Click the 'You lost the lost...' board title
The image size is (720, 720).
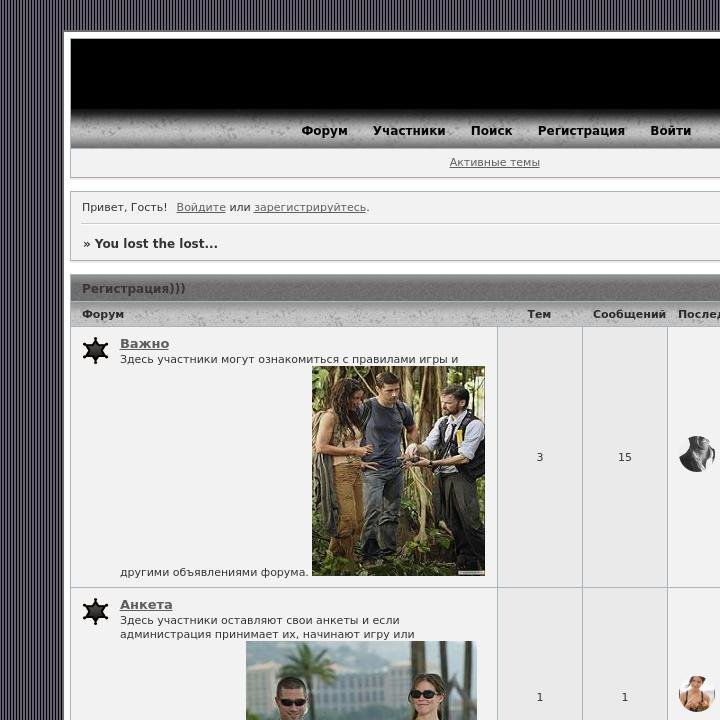point(156,243)
